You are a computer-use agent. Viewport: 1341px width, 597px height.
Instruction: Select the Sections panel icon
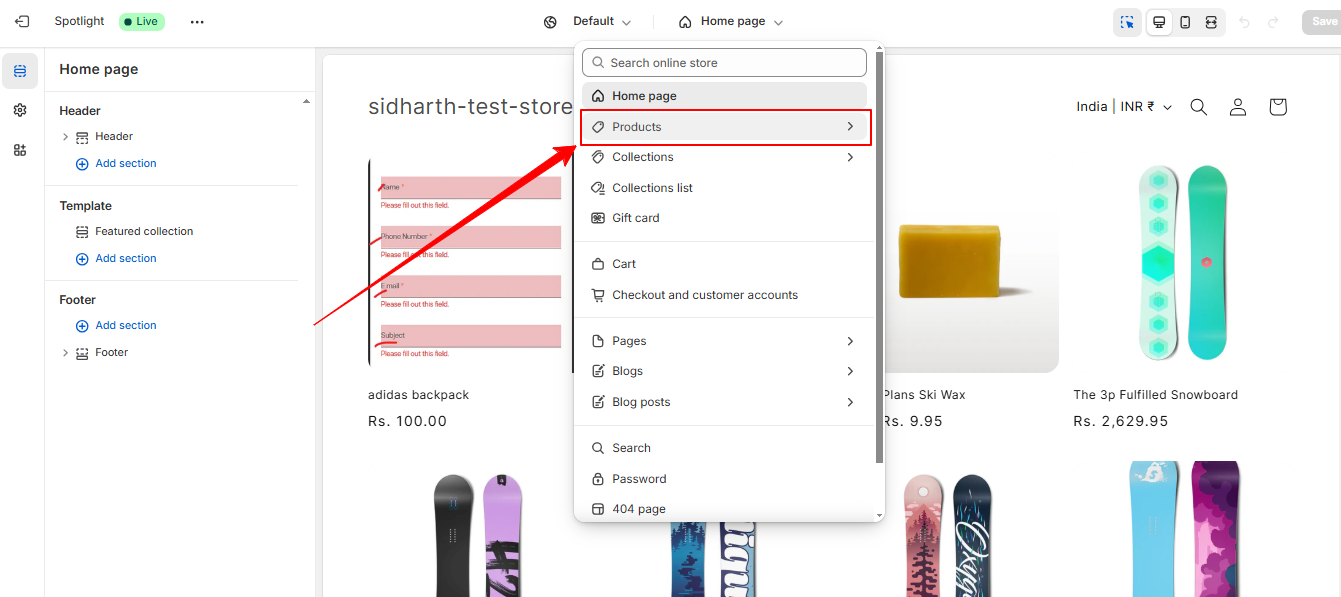20,71
